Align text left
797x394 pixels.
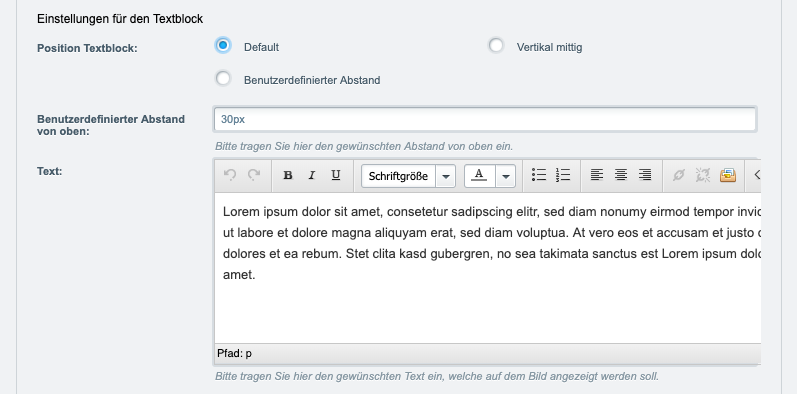tap(597, 175)
